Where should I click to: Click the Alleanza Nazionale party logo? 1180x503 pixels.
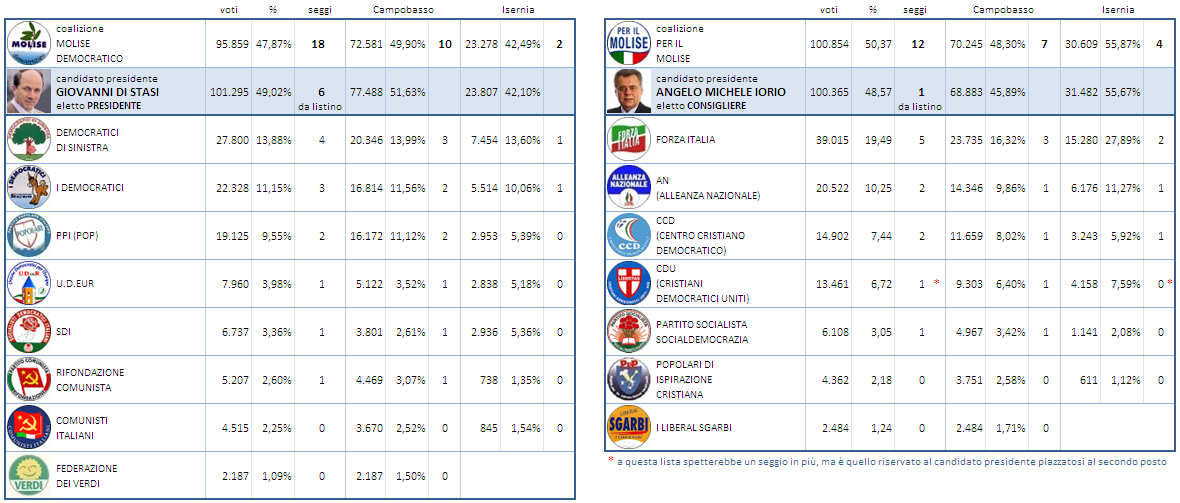[630, 187]
